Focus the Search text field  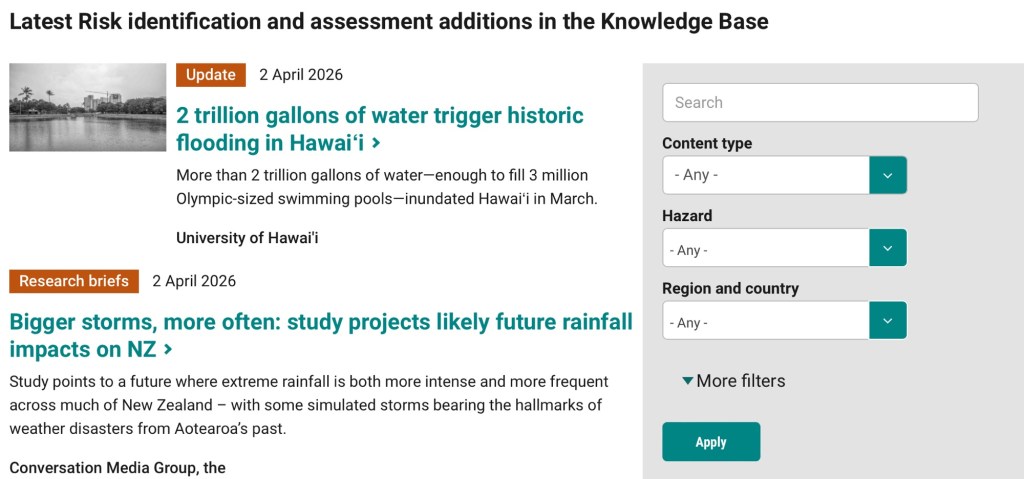820,102
